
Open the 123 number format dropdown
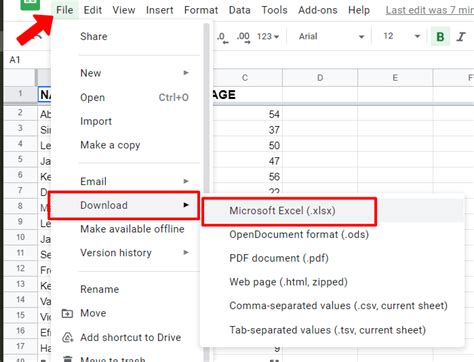(268, 36)
